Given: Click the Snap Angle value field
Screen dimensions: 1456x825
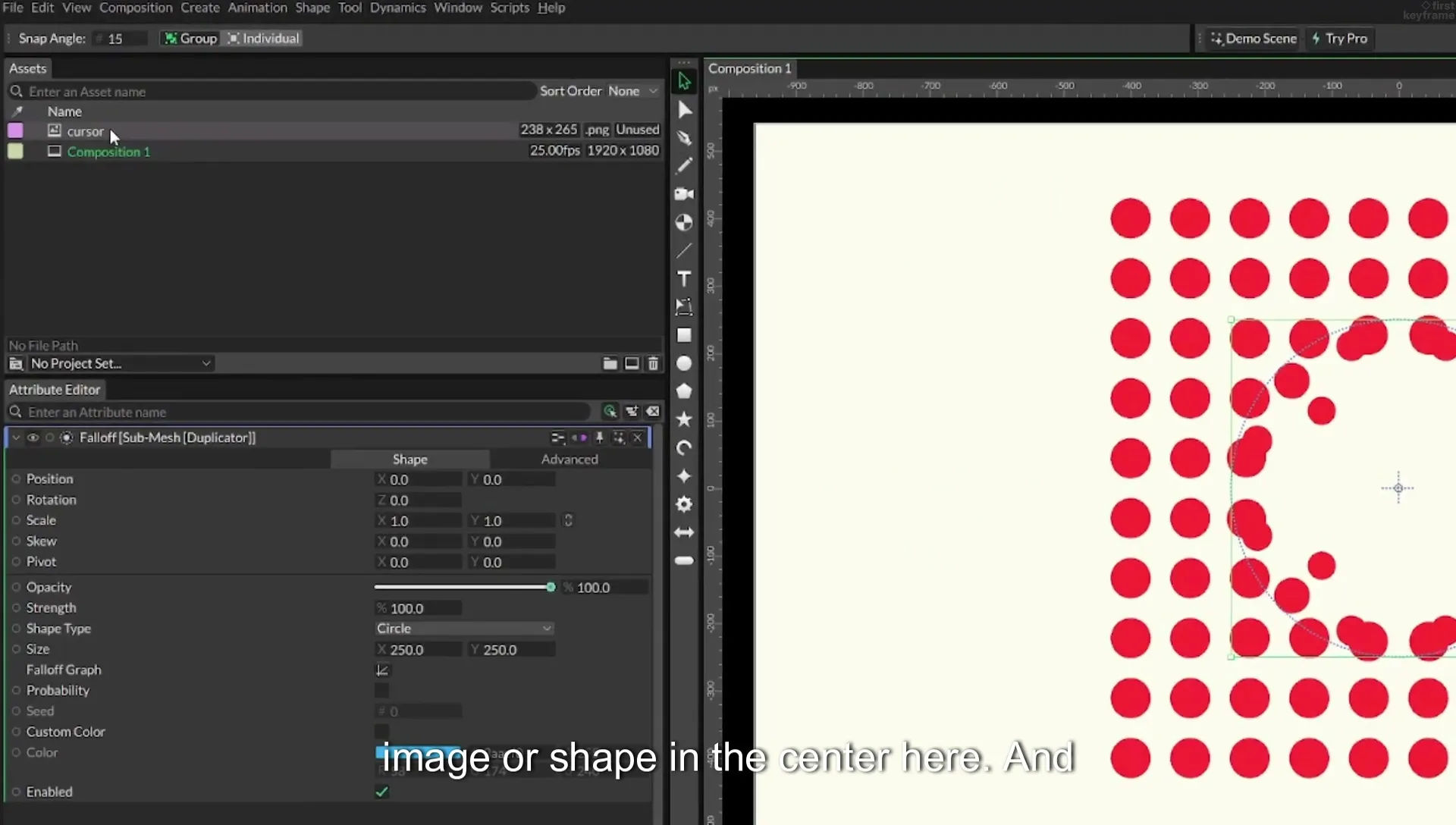Looking at the screenshot, I should pos(120,39).
